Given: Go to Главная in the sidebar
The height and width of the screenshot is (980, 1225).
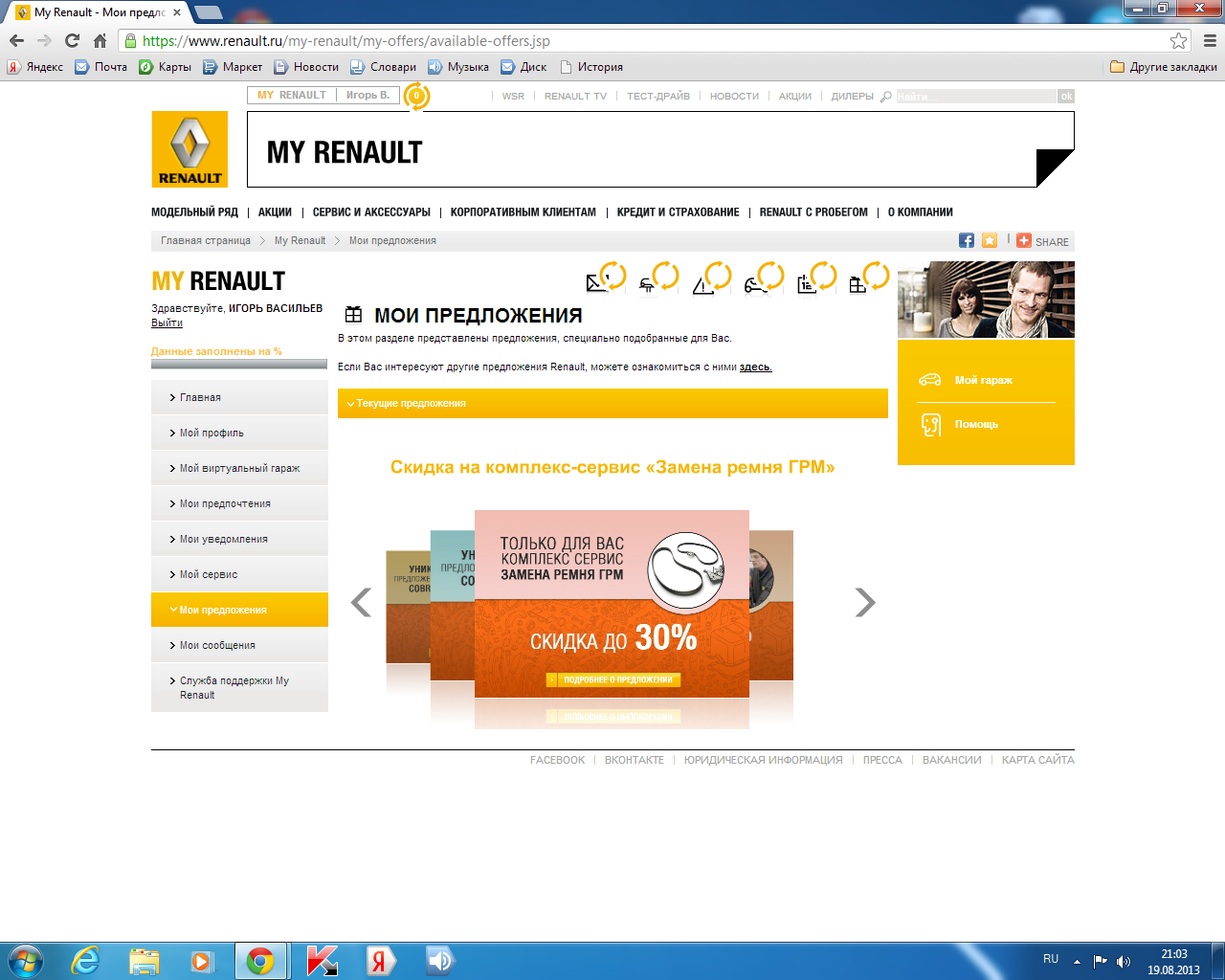Looking at the screenshot, I should pyautogui.click(x=239, y=397).
